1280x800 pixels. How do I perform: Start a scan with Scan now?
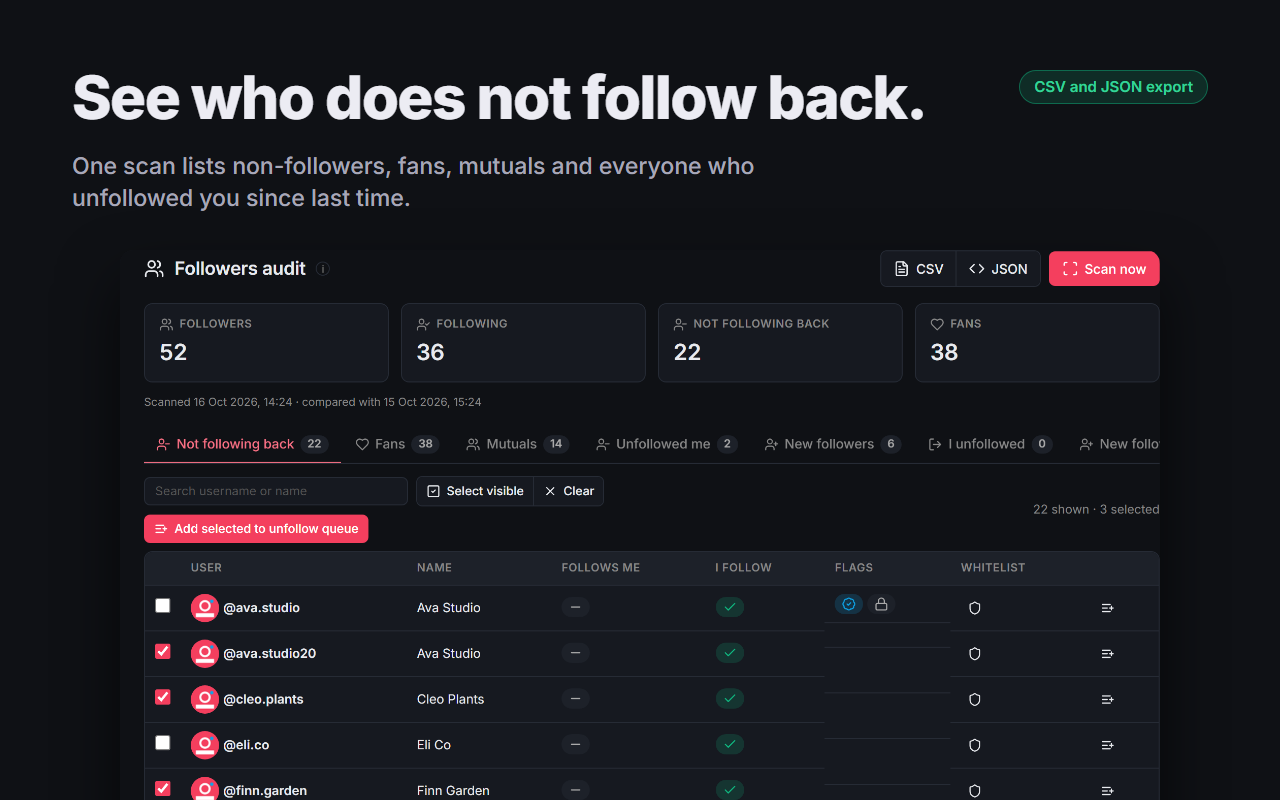pos(1104,269)
